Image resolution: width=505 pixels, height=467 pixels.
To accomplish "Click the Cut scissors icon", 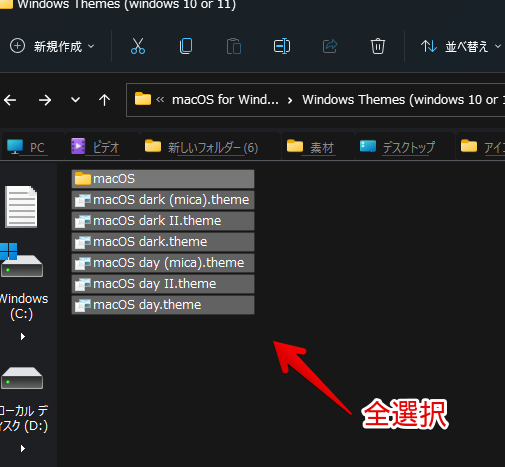I will click(138, 46).
